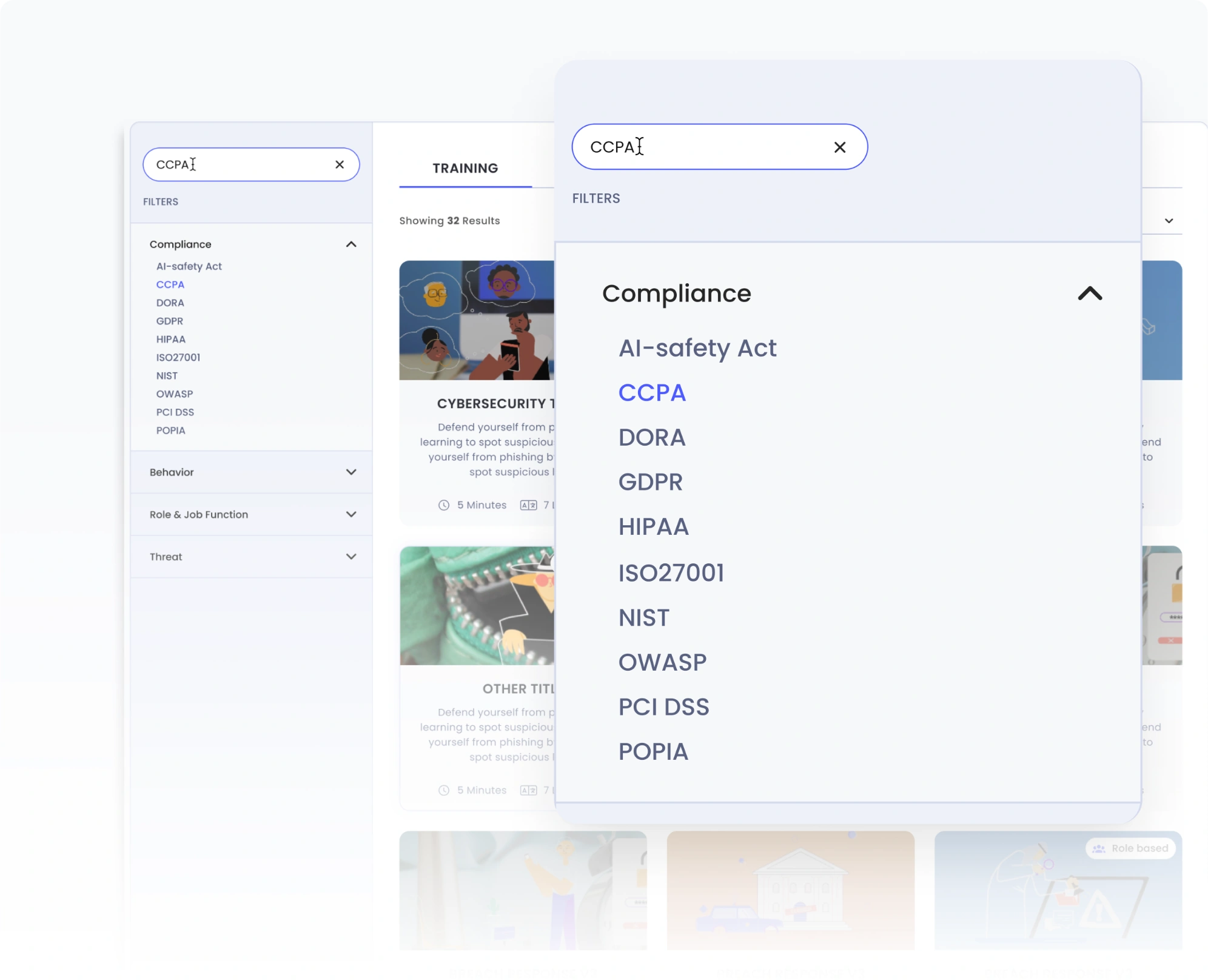Click the Compliance collapse chevron in sidebar
Screen dimensions: 1208x980
[352, 244]
